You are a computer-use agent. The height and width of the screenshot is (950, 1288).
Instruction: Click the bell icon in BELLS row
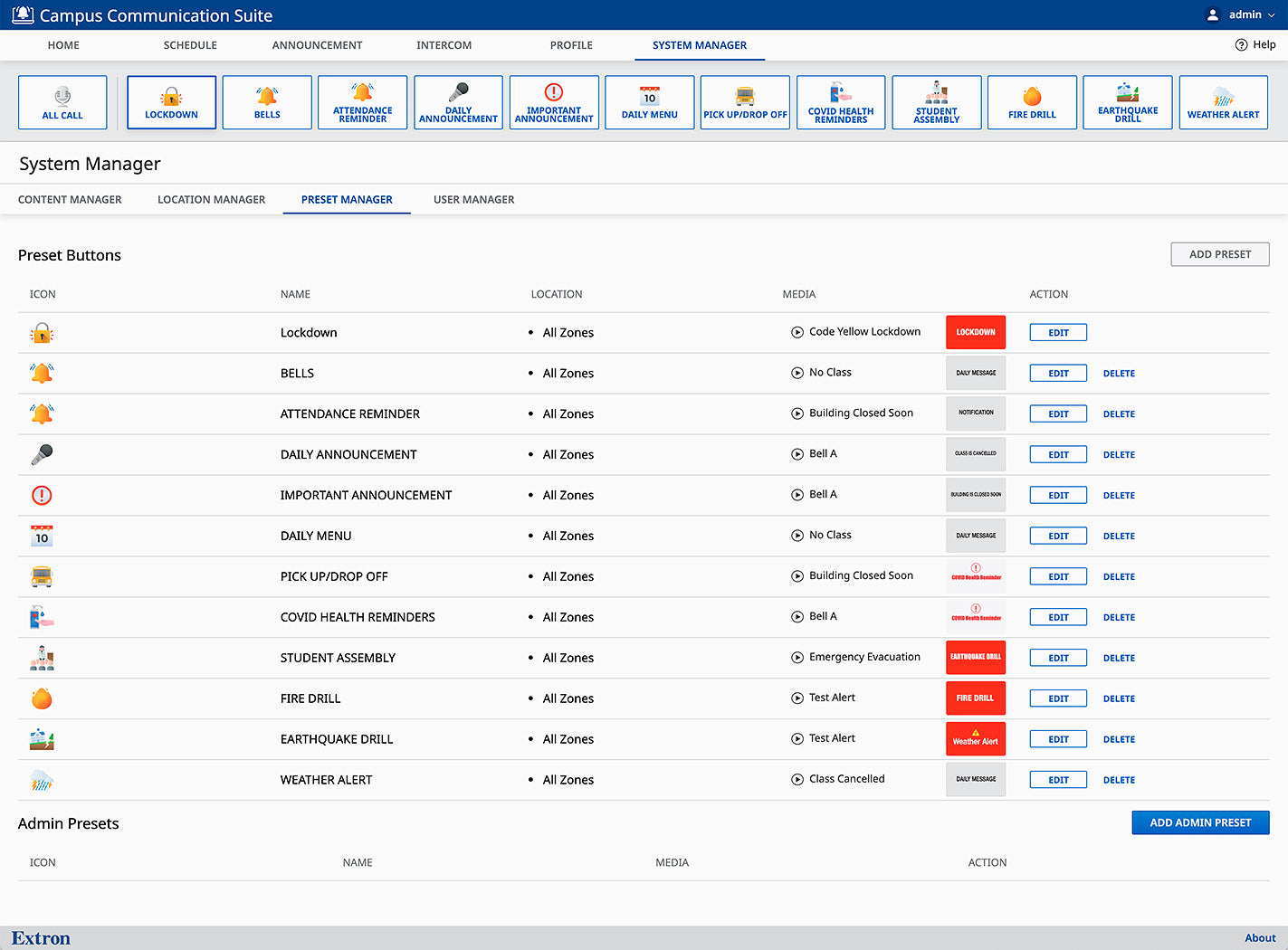pos(42,373)
